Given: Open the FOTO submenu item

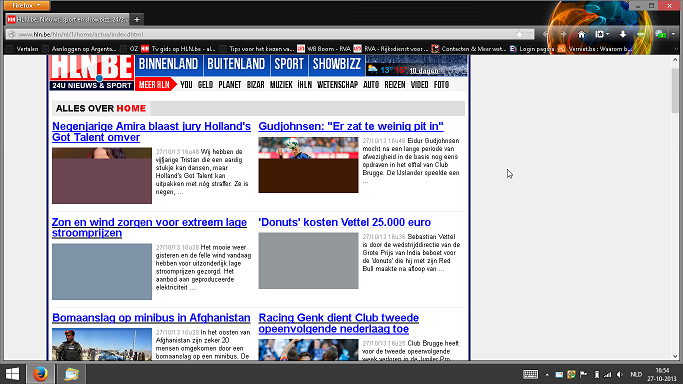Looking at the screenshot, I should click(441, 85).
